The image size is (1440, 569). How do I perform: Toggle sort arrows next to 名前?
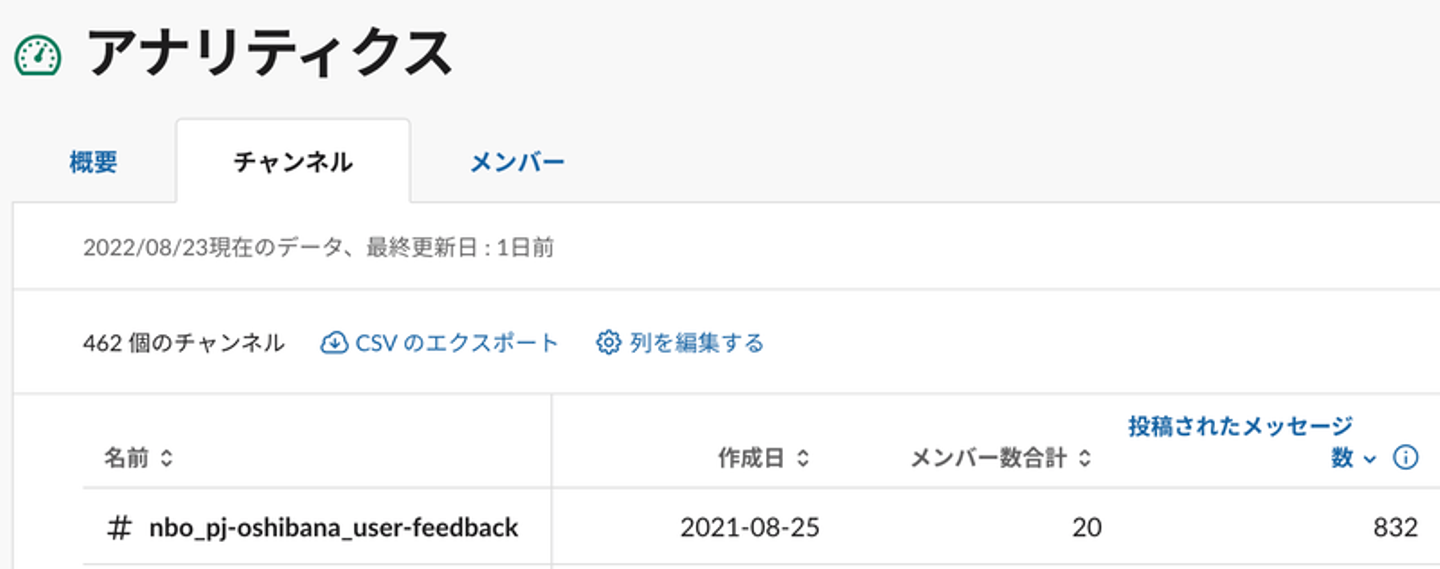point(166,459)
